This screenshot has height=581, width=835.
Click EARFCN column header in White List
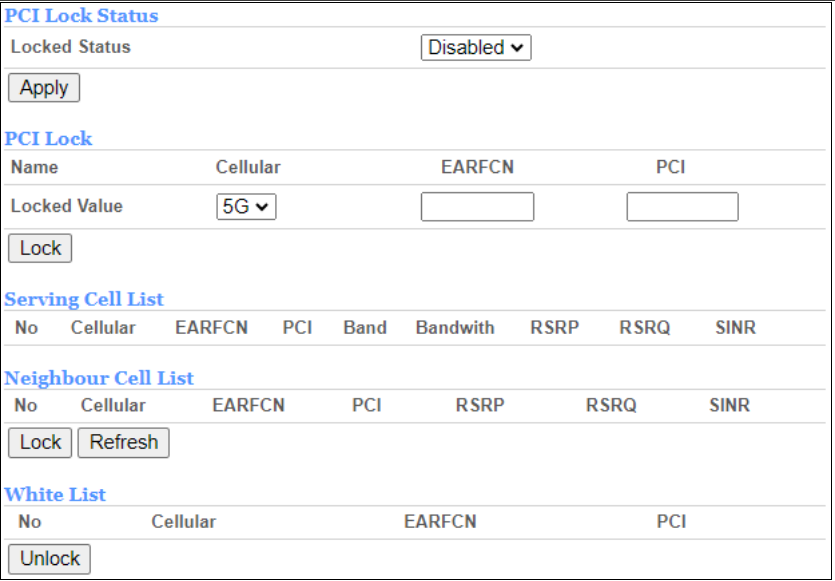tap(440, 521)
